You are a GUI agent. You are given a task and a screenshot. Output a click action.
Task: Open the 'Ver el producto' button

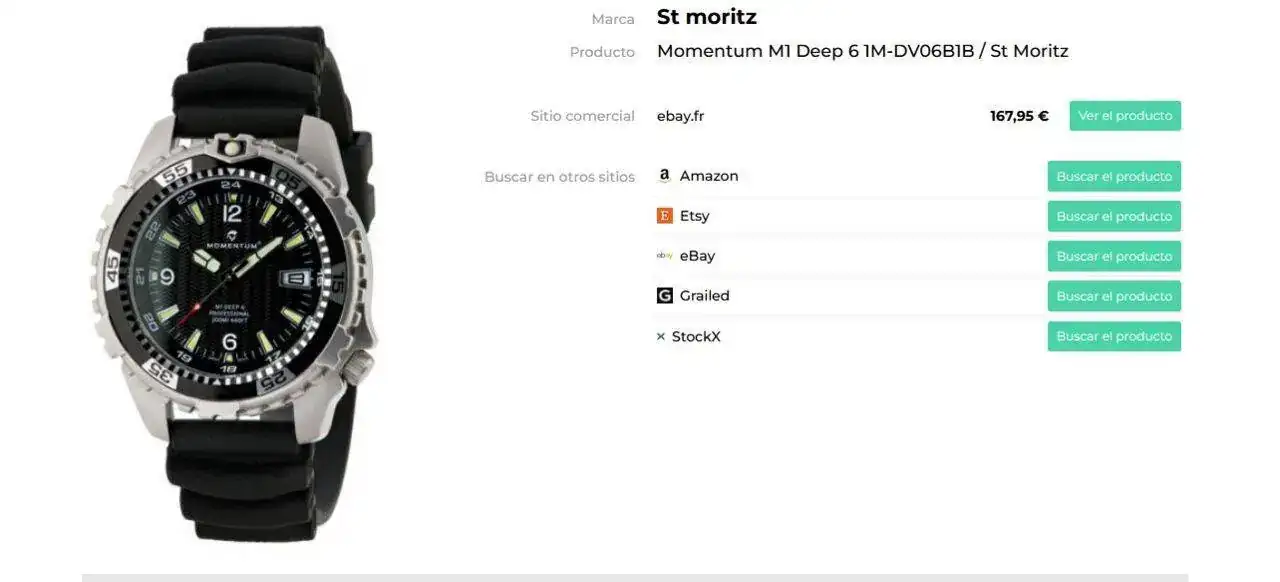click(x=1125, y=116)
